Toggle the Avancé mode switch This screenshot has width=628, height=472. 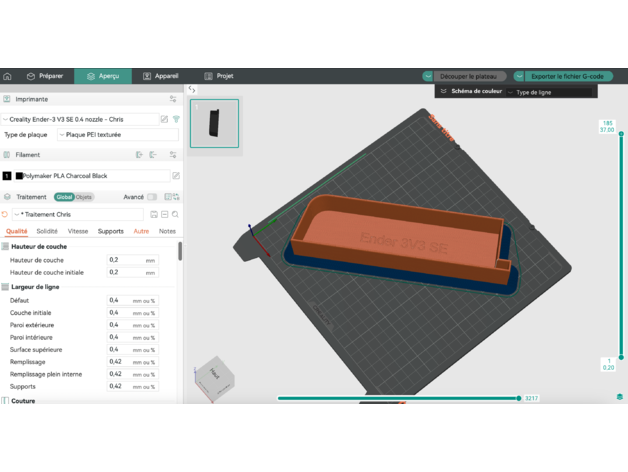tap(152, 197)
